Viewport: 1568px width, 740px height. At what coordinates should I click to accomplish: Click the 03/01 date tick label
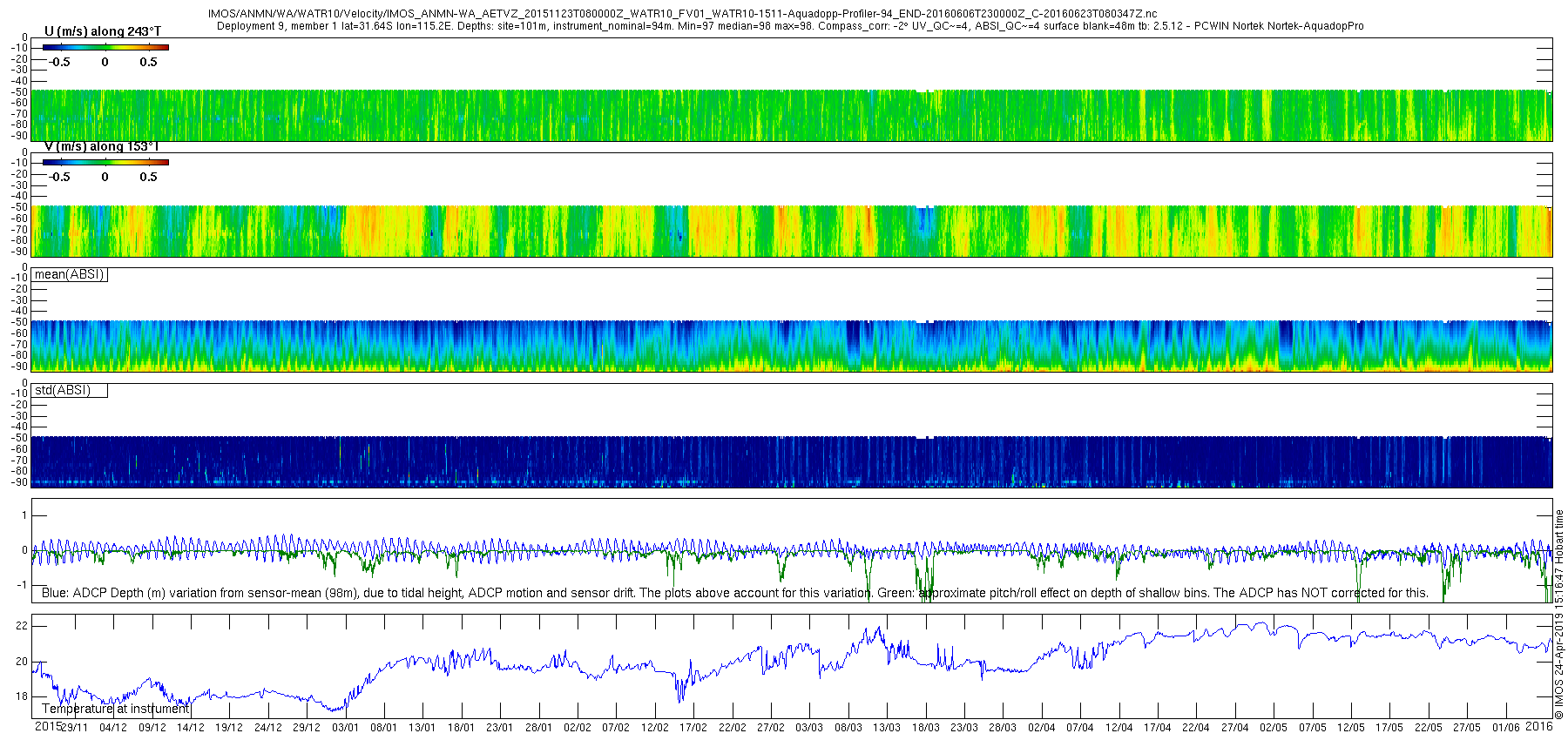point(345,728)
